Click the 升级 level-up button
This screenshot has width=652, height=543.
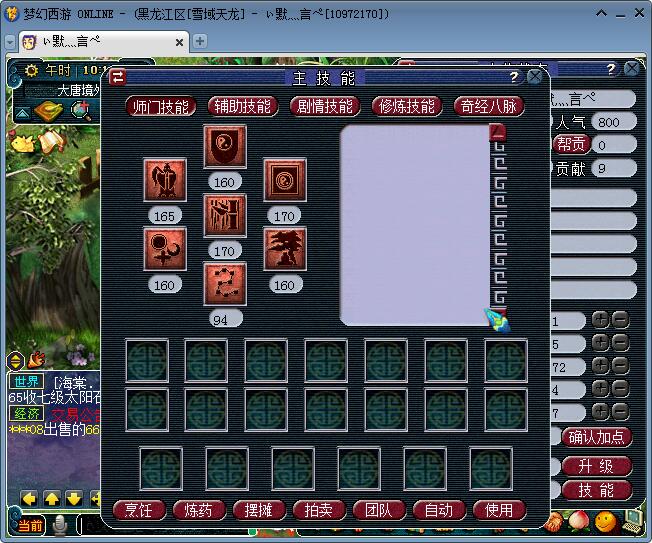tap(597, 466)
